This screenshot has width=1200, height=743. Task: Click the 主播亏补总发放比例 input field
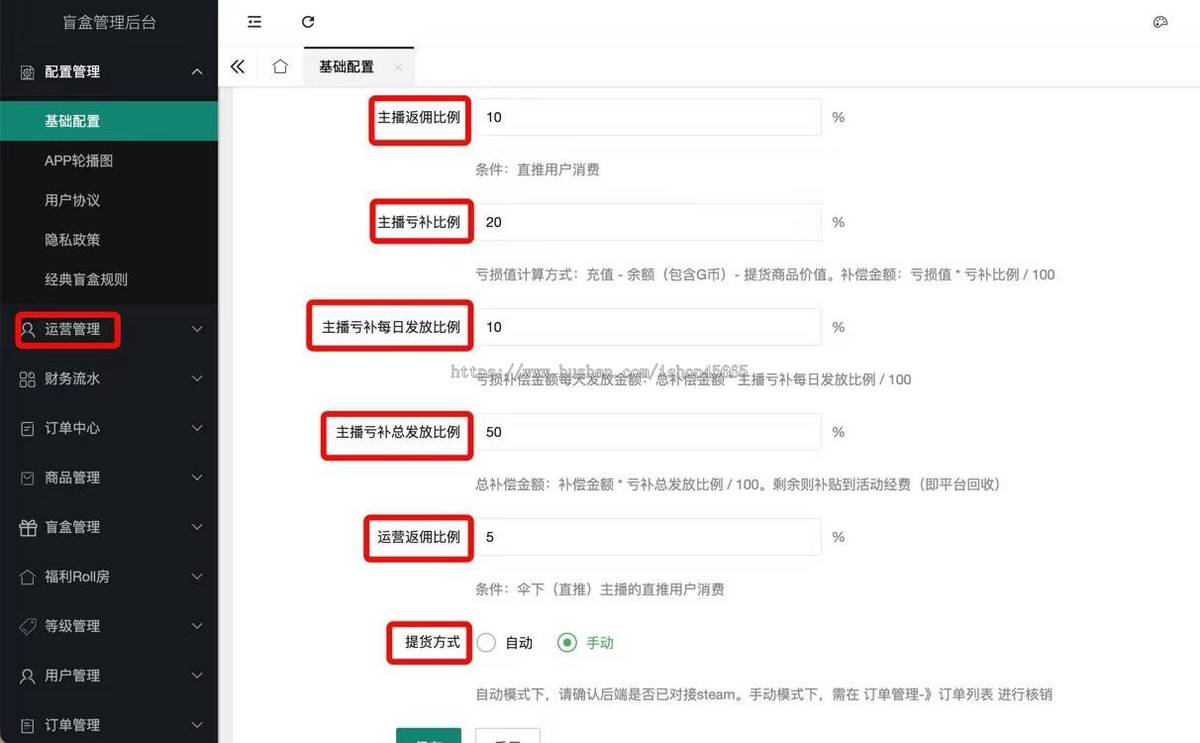648,432
